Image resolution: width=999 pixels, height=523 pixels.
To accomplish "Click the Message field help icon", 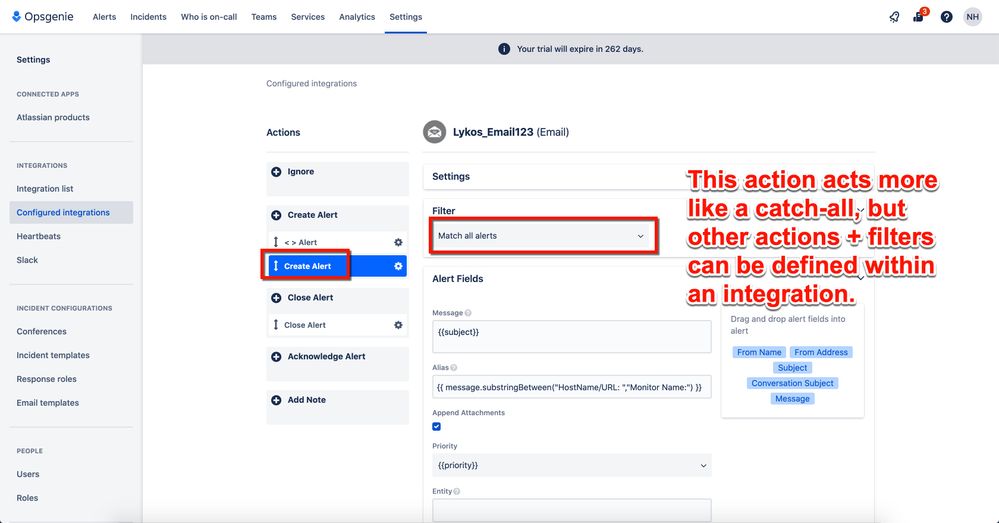I will pos(468,313).
